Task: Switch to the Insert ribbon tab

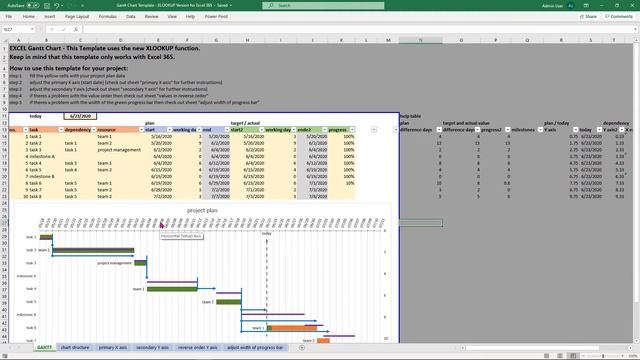Action: [x=49, y=16]
